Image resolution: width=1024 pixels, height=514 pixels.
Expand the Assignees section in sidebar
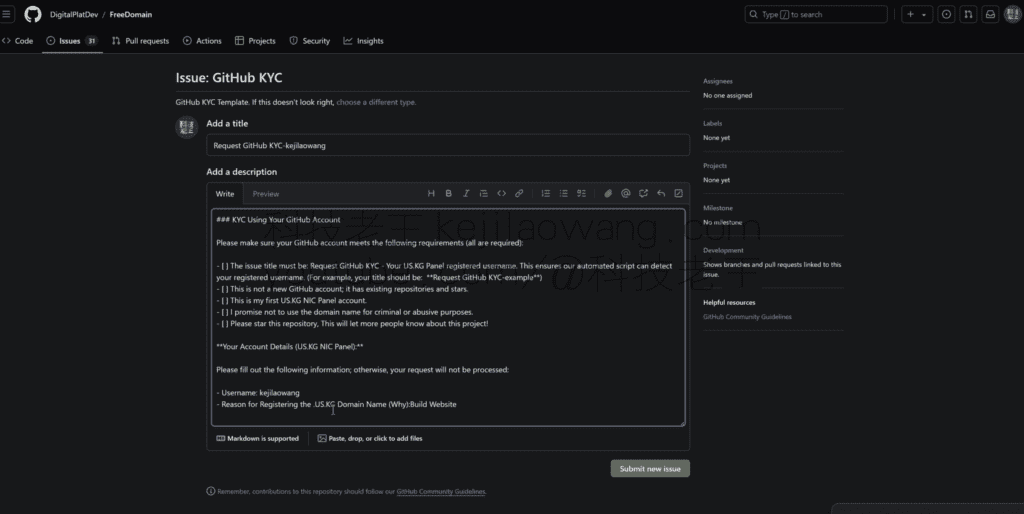coord(718,81)
